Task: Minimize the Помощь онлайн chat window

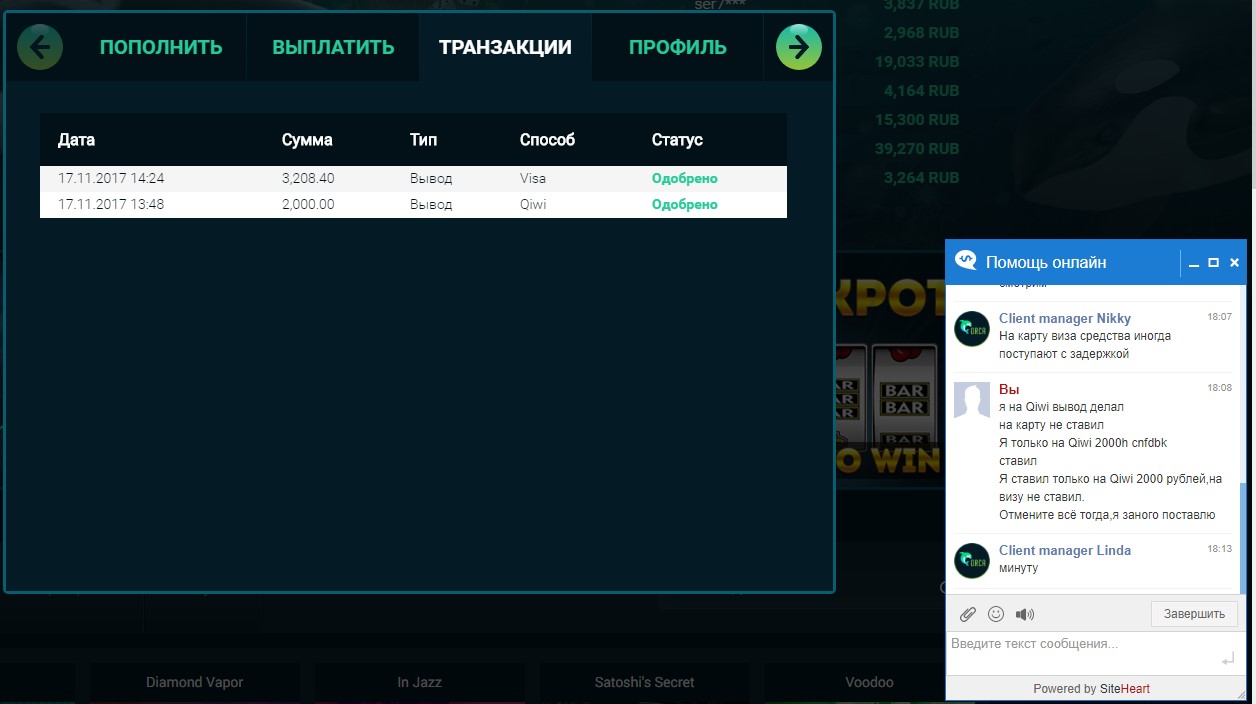Action: tap(1194, 263)
